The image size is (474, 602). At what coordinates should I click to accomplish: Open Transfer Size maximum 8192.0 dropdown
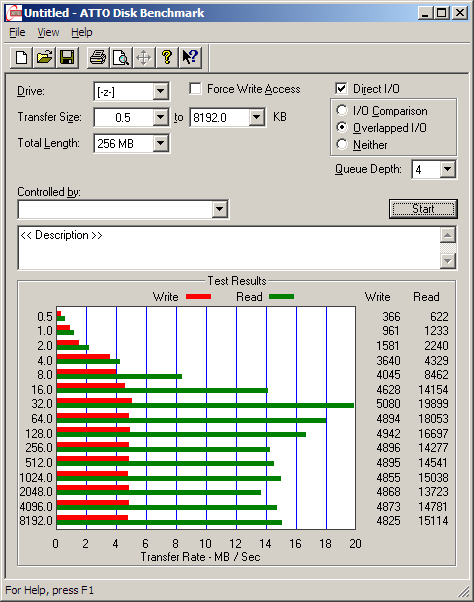256,117
